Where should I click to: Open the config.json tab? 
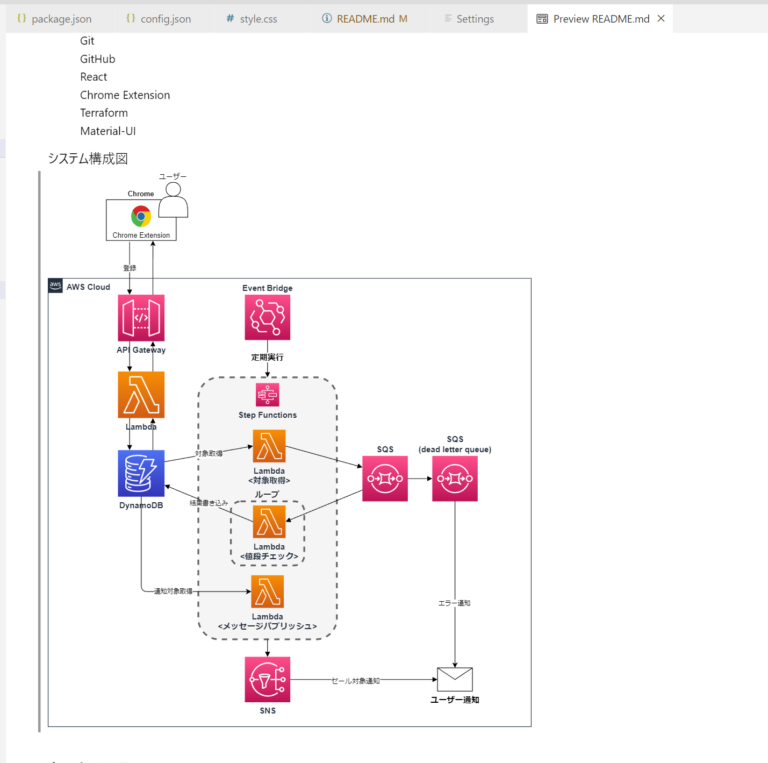(x=158, y=19)
